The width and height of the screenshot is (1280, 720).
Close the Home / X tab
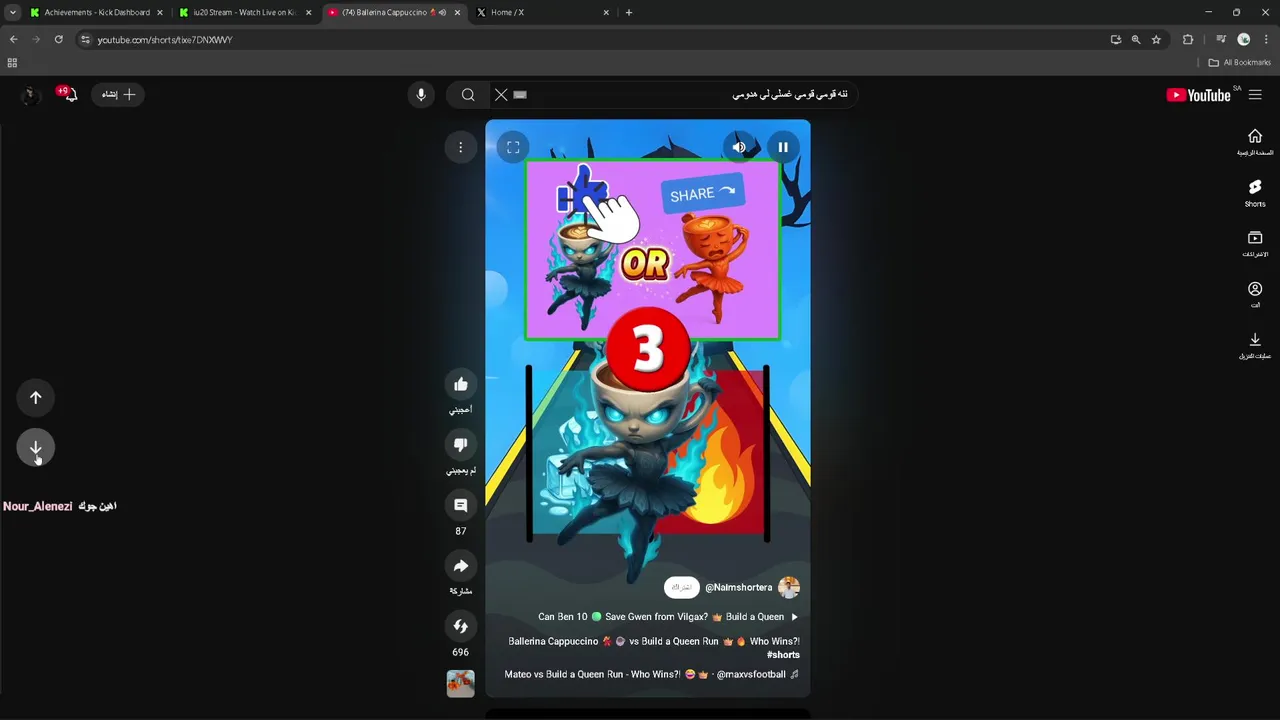click(x=606, y=12)
